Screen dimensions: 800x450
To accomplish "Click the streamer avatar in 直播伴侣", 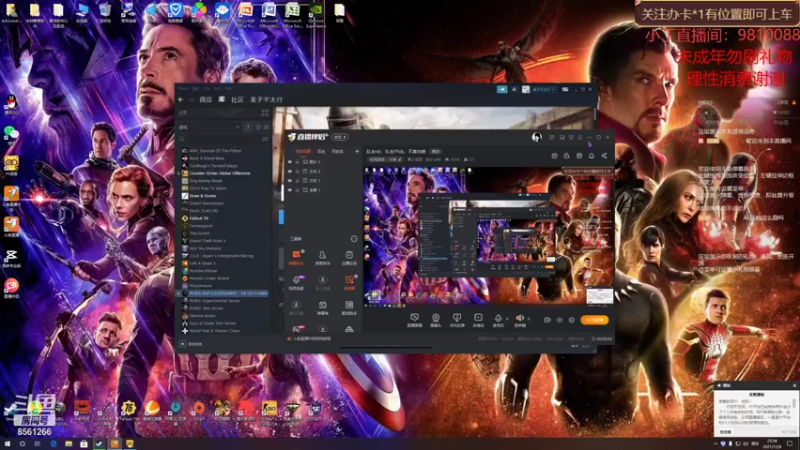I will coord(536,137).
